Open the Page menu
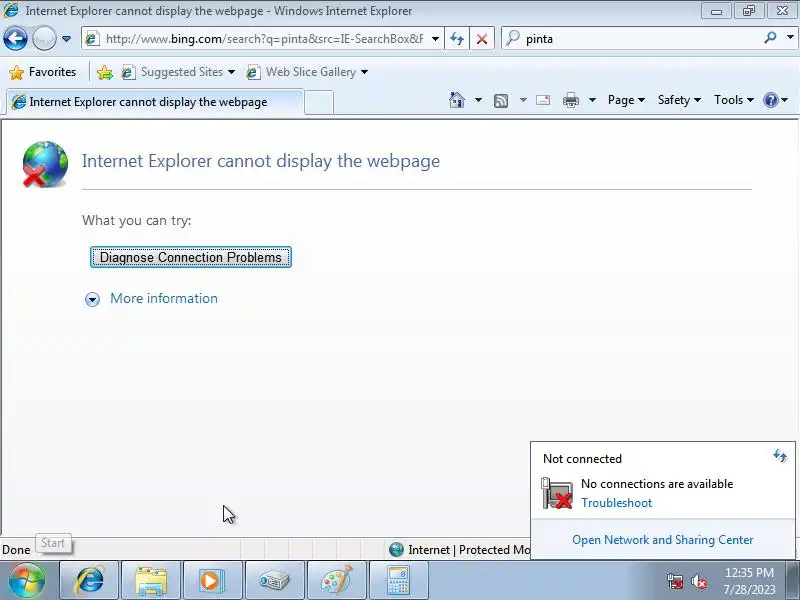Image resolution: width=800 pixels, height=600 pixels. pos(626,100)
